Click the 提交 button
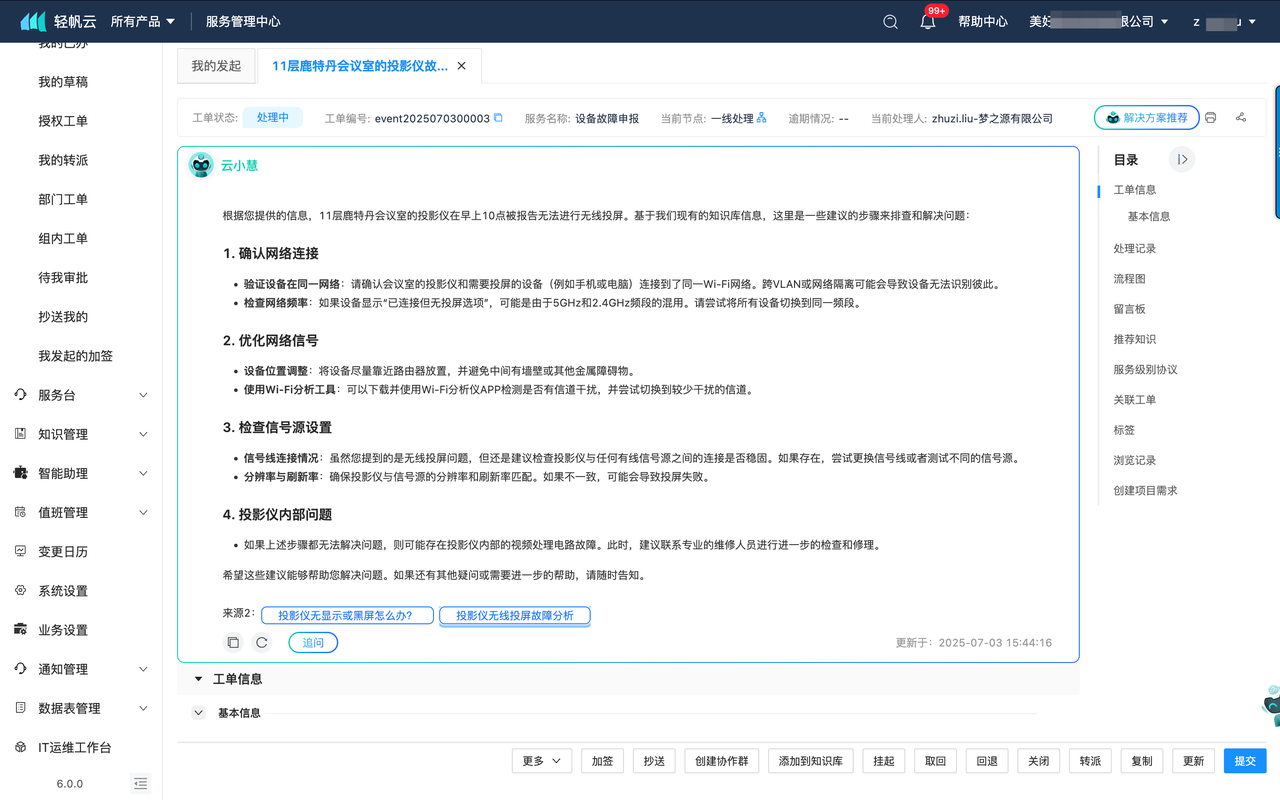 coord(1244,761)
